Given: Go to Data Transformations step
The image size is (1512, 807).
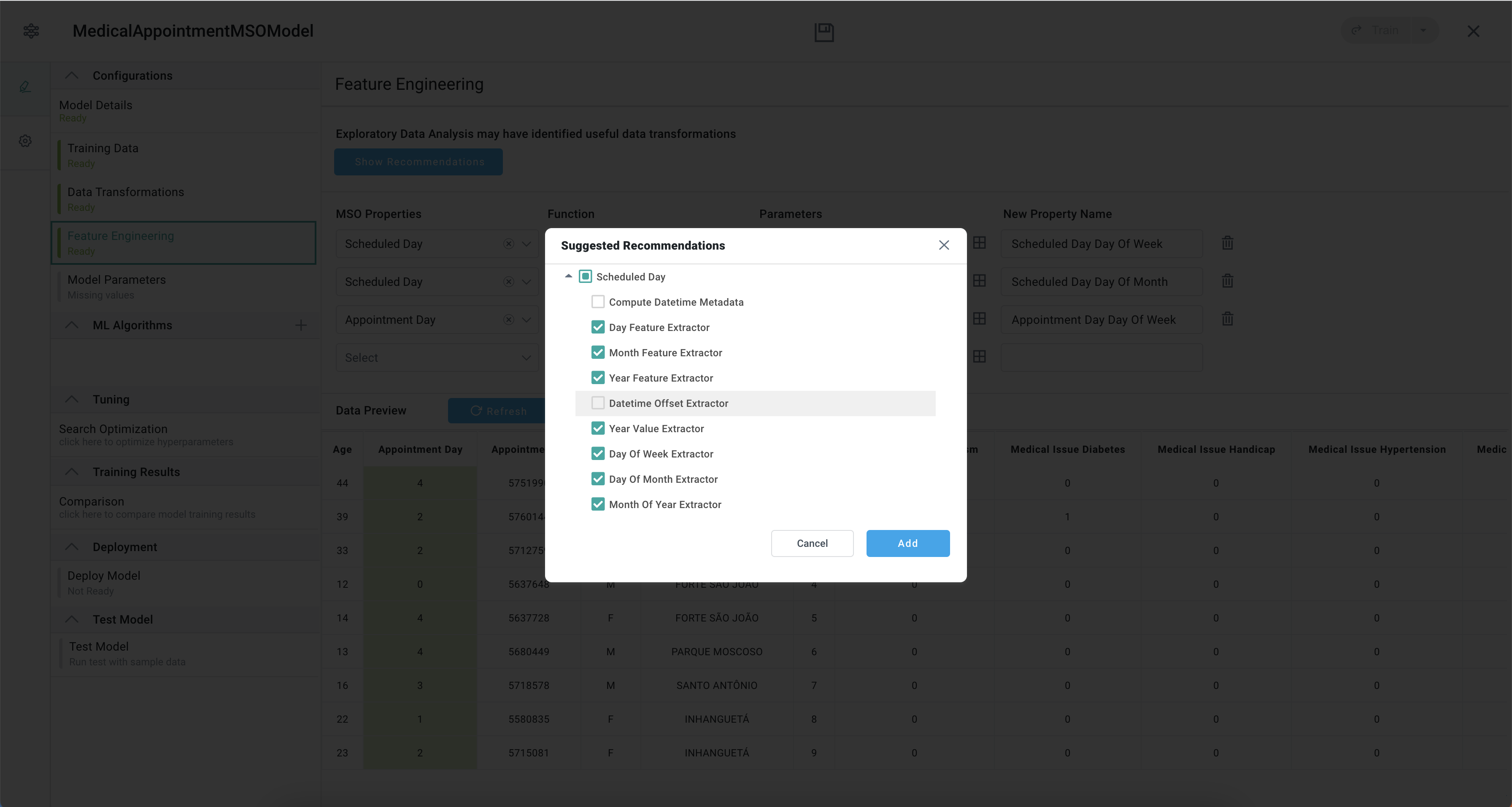Looking at the screenshot, I should pyautogui.click(x=126, y=198).
